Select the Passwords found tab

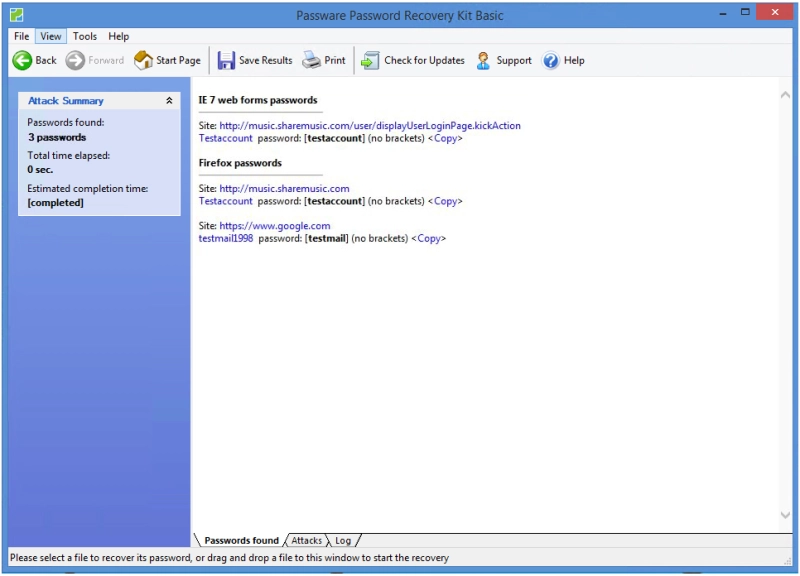(241, 540)
